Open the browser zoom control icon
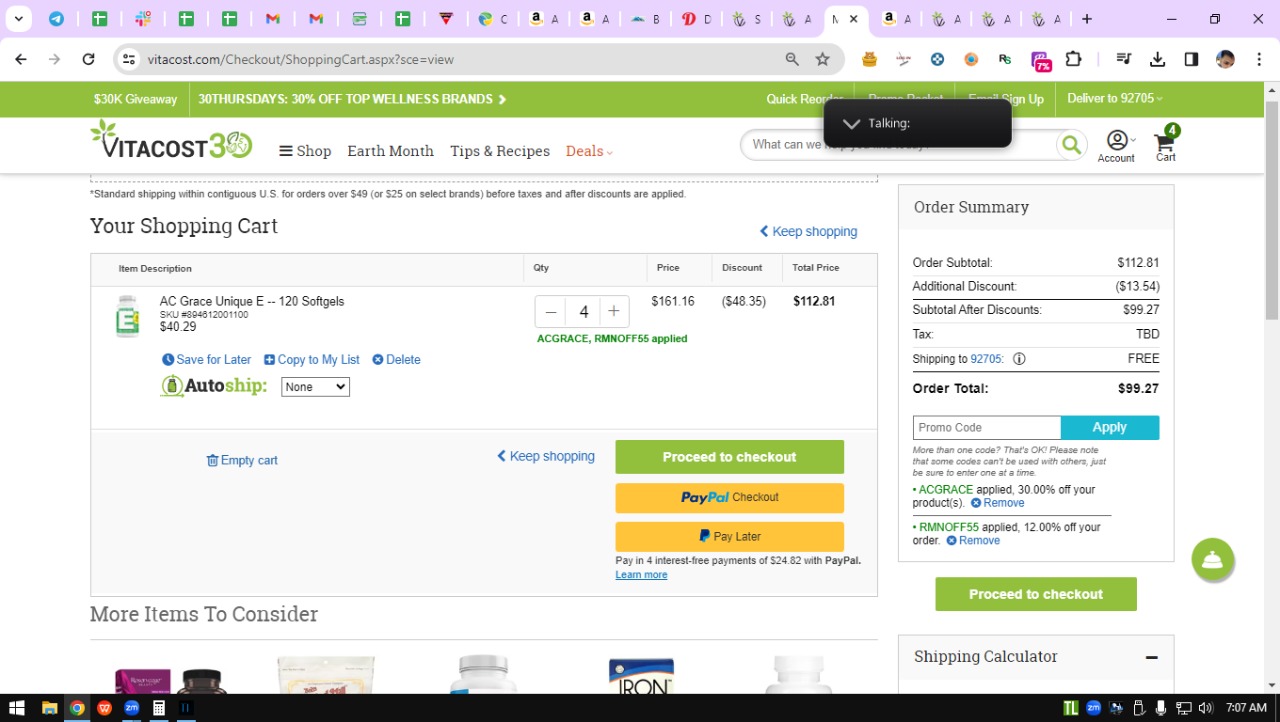1280x722 pixels. pos(792,59)
